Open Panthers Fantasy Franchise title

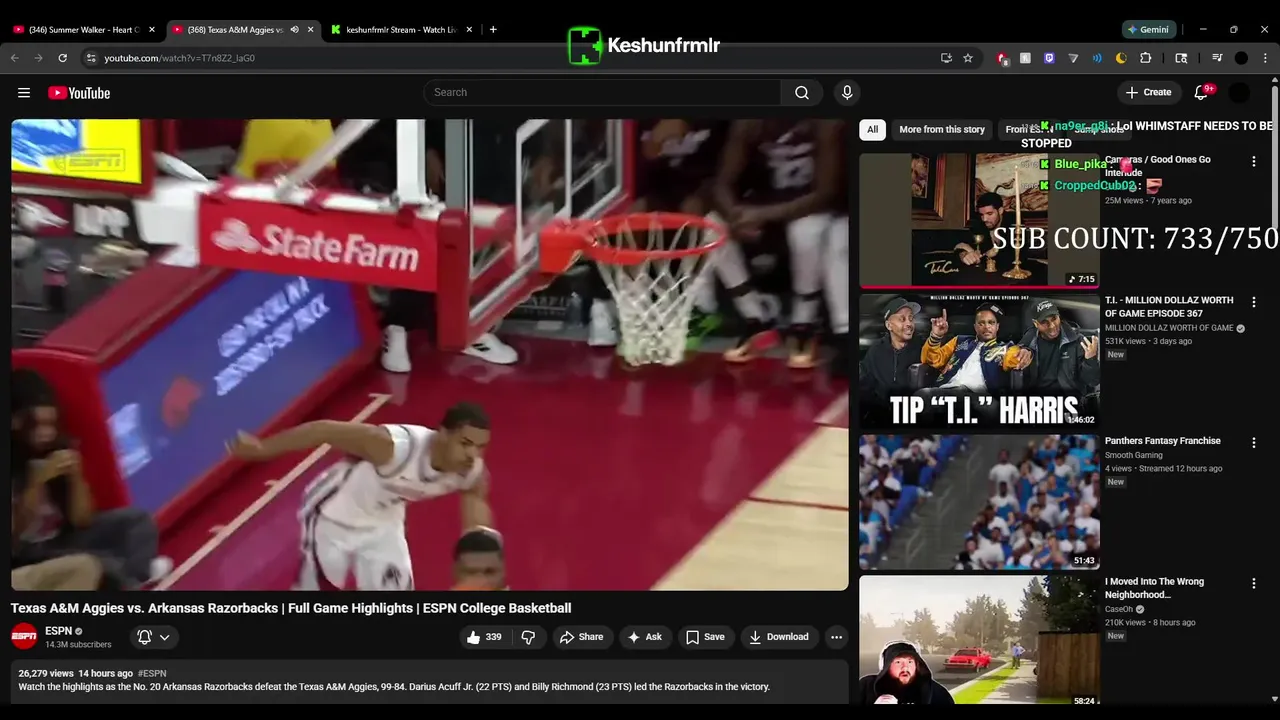(x=1163, y=441)
